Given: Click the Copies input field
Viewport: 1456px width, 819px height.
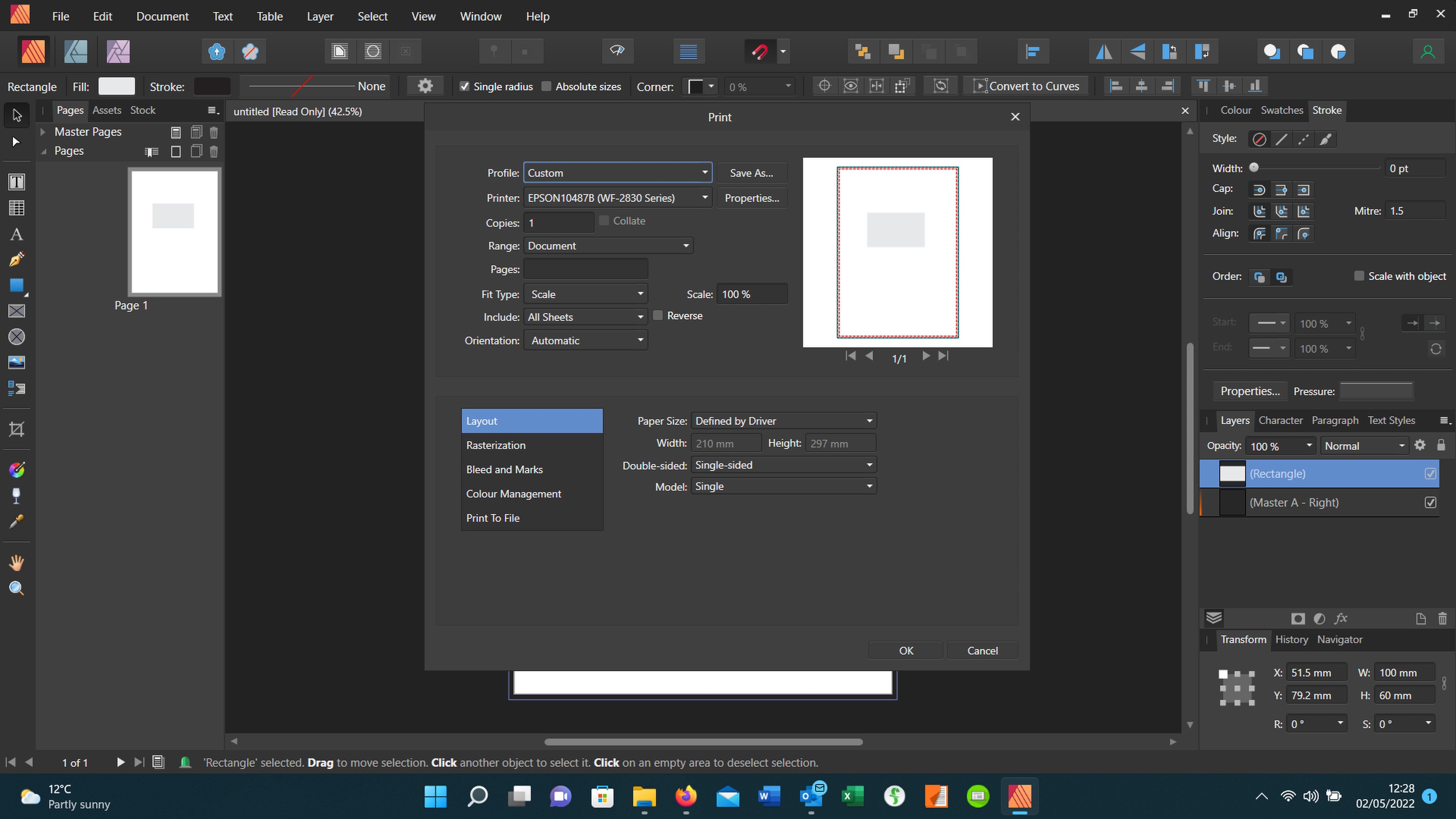Looking at the screenshot, I should point(559,223).
